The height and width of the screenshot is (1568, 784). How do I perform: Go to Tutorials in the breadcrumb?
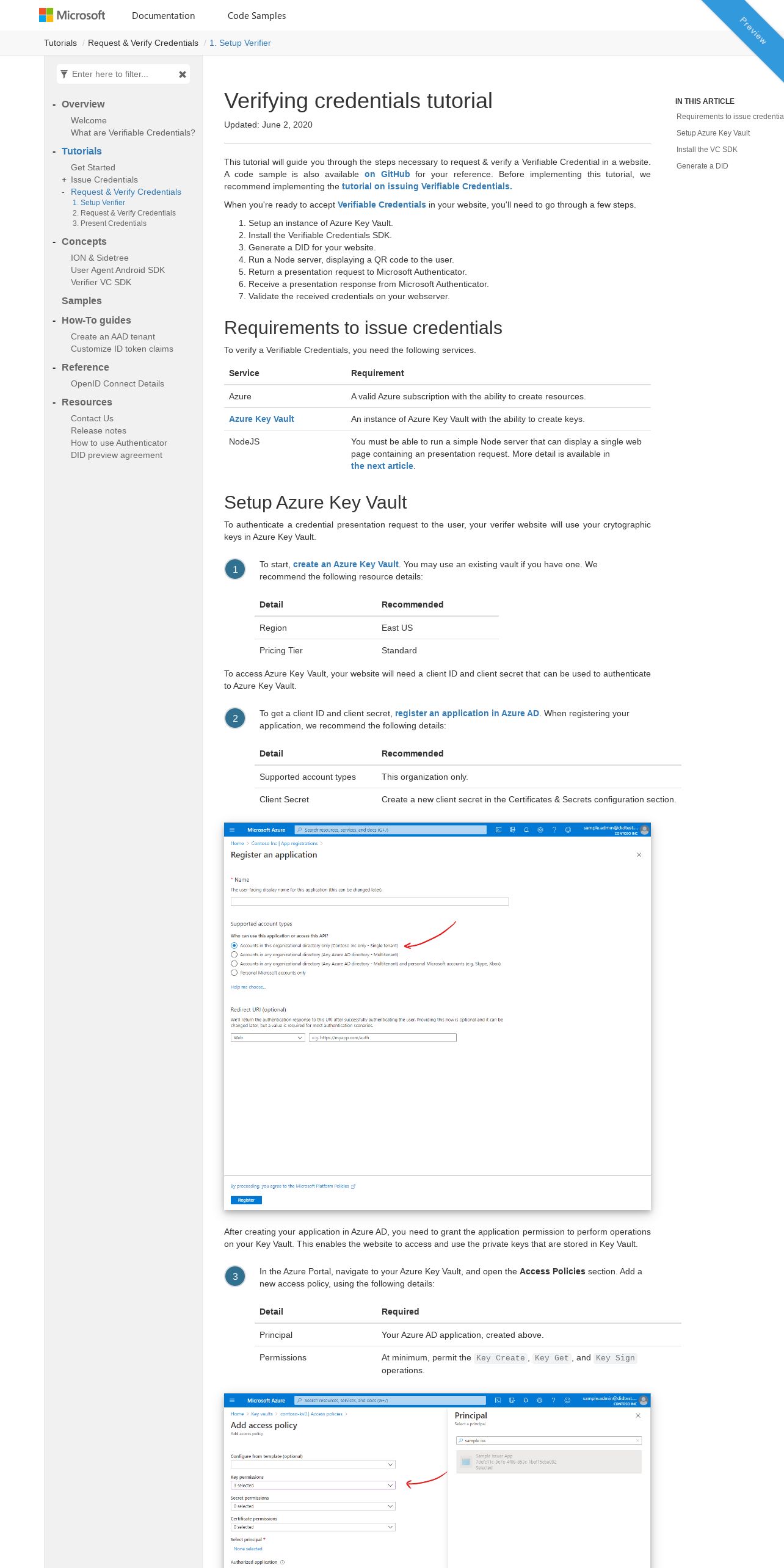coord(60,43)
